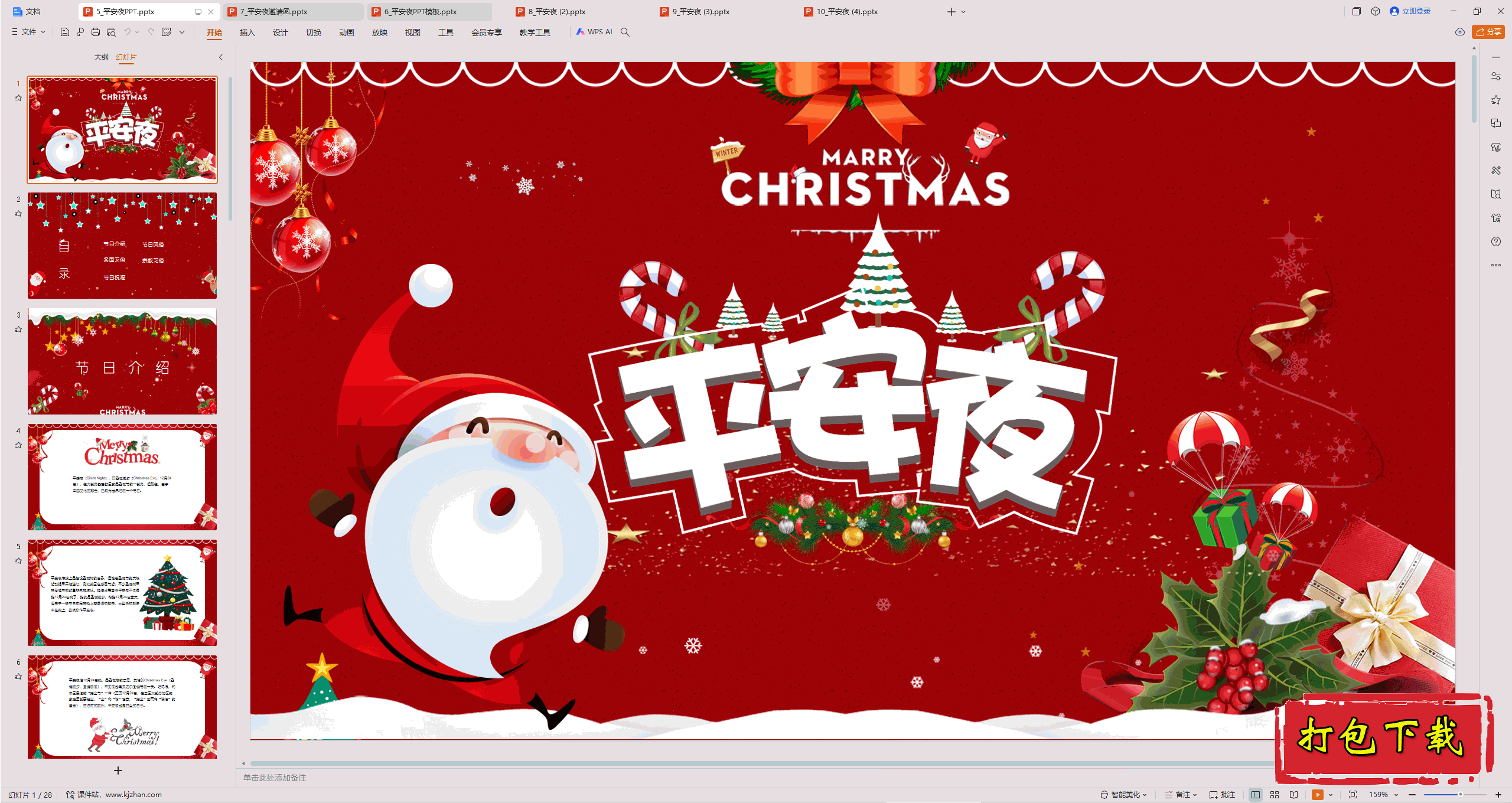Open the slideshow options dropdown arrow

(1331, 795)
